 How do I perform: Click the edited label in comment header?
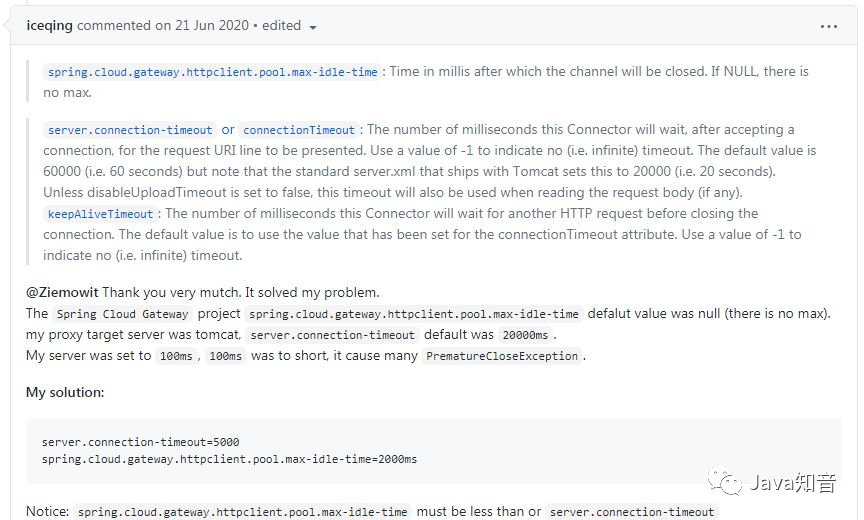281,26
